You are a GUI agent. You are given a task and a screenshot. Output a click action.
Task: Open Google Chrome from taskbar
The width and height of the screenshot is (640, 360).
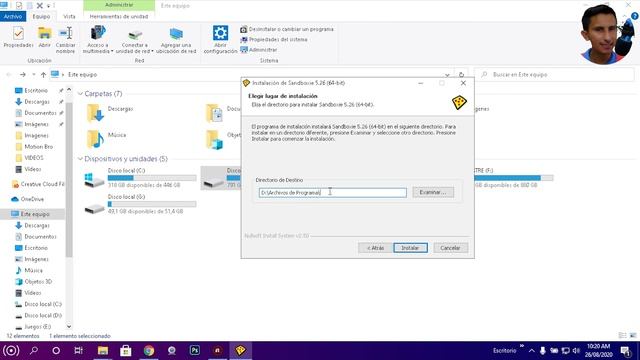[x=149, y=351]
